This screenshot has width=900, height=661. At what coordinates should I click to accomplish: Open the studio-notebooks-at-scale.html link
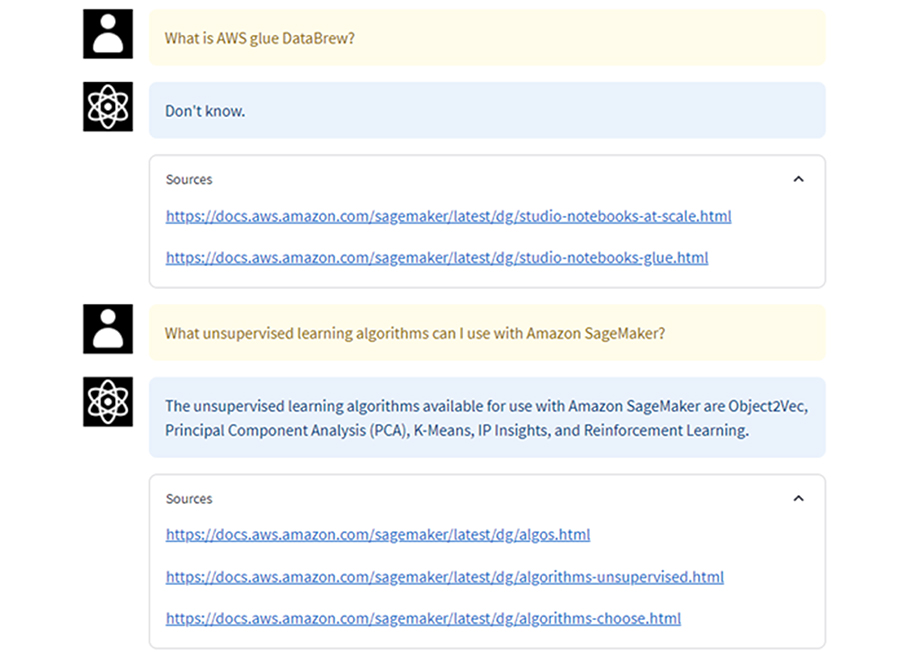448,216
